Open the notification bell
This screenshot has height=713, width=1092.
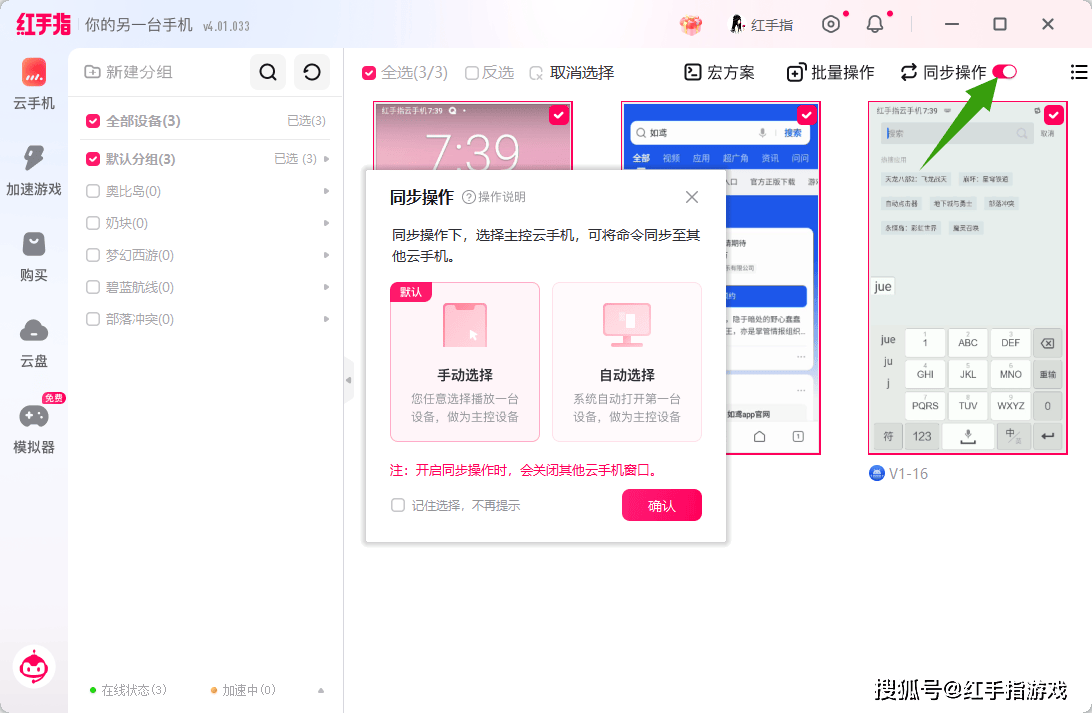875,25
